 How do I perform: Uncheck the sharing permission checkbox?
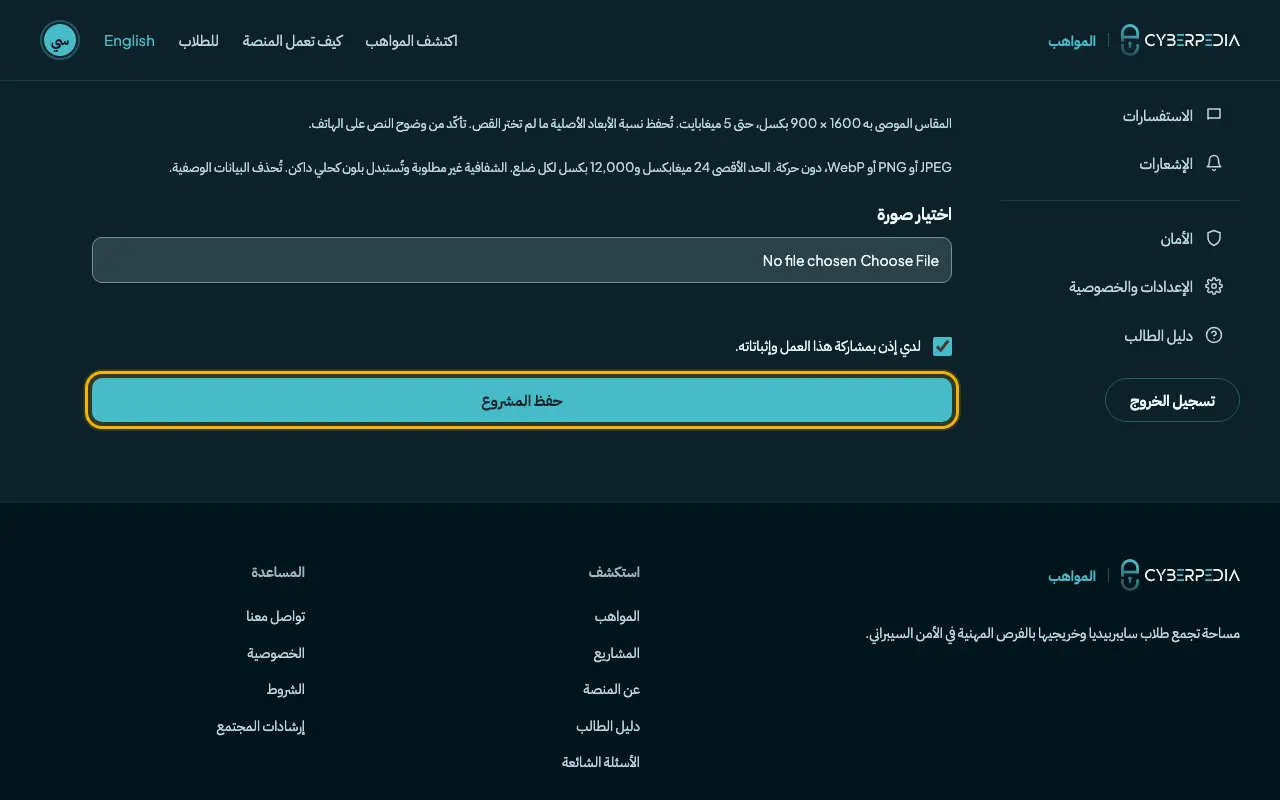click(942, 346)
